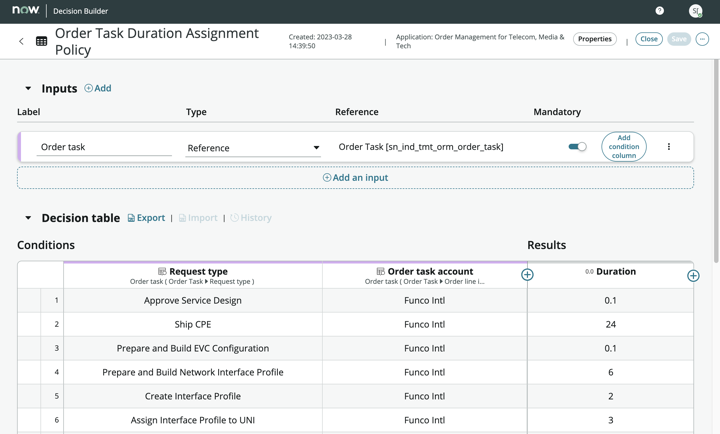Viewport: 720px width, 434px height.
Task: Edit the Order task label field
Action: pos(104,147)
